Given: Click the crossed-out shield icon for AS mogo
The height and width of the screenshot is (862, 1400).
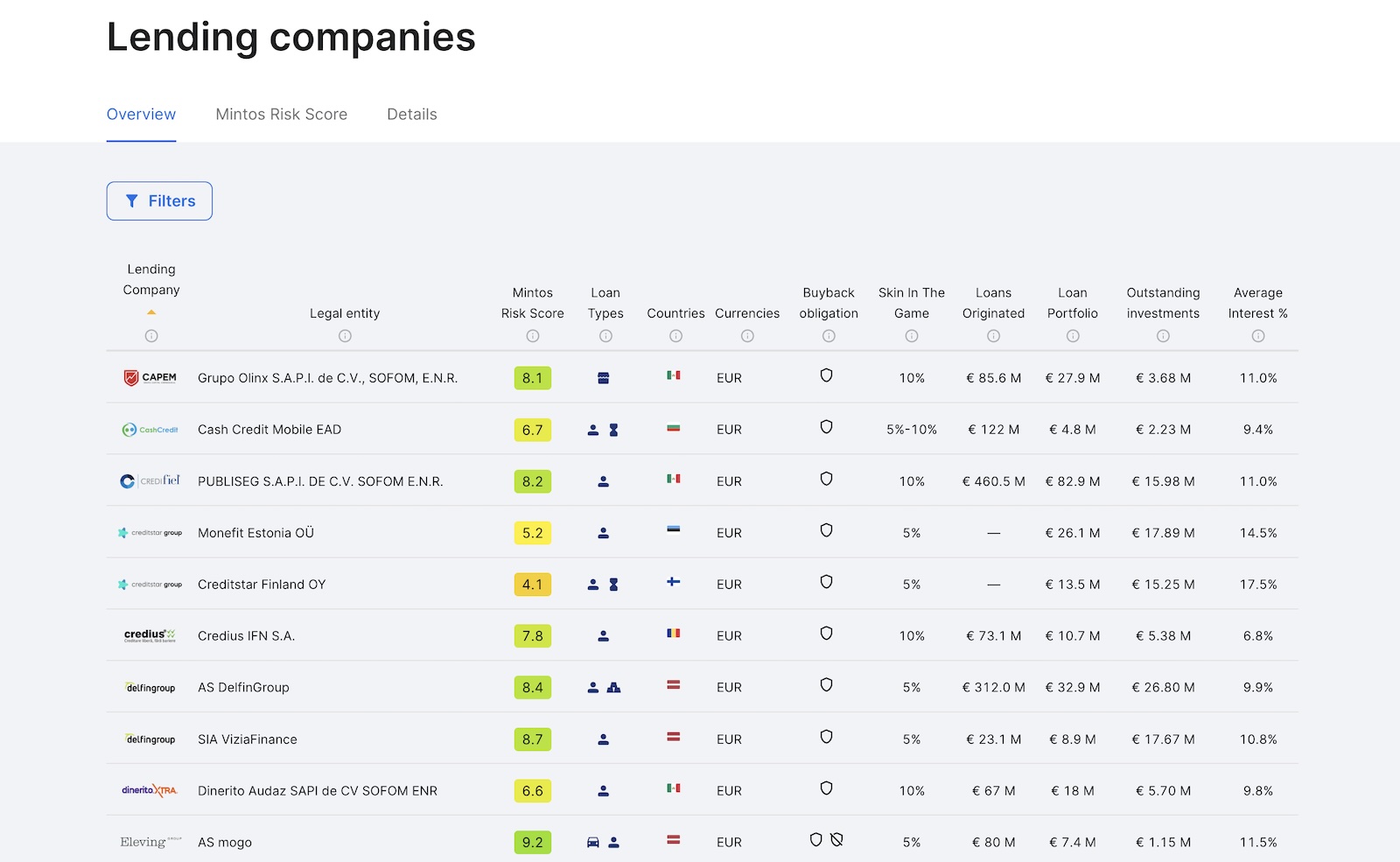Looking at the screenshot, I should pyautogui.click(x=836, y=840).
